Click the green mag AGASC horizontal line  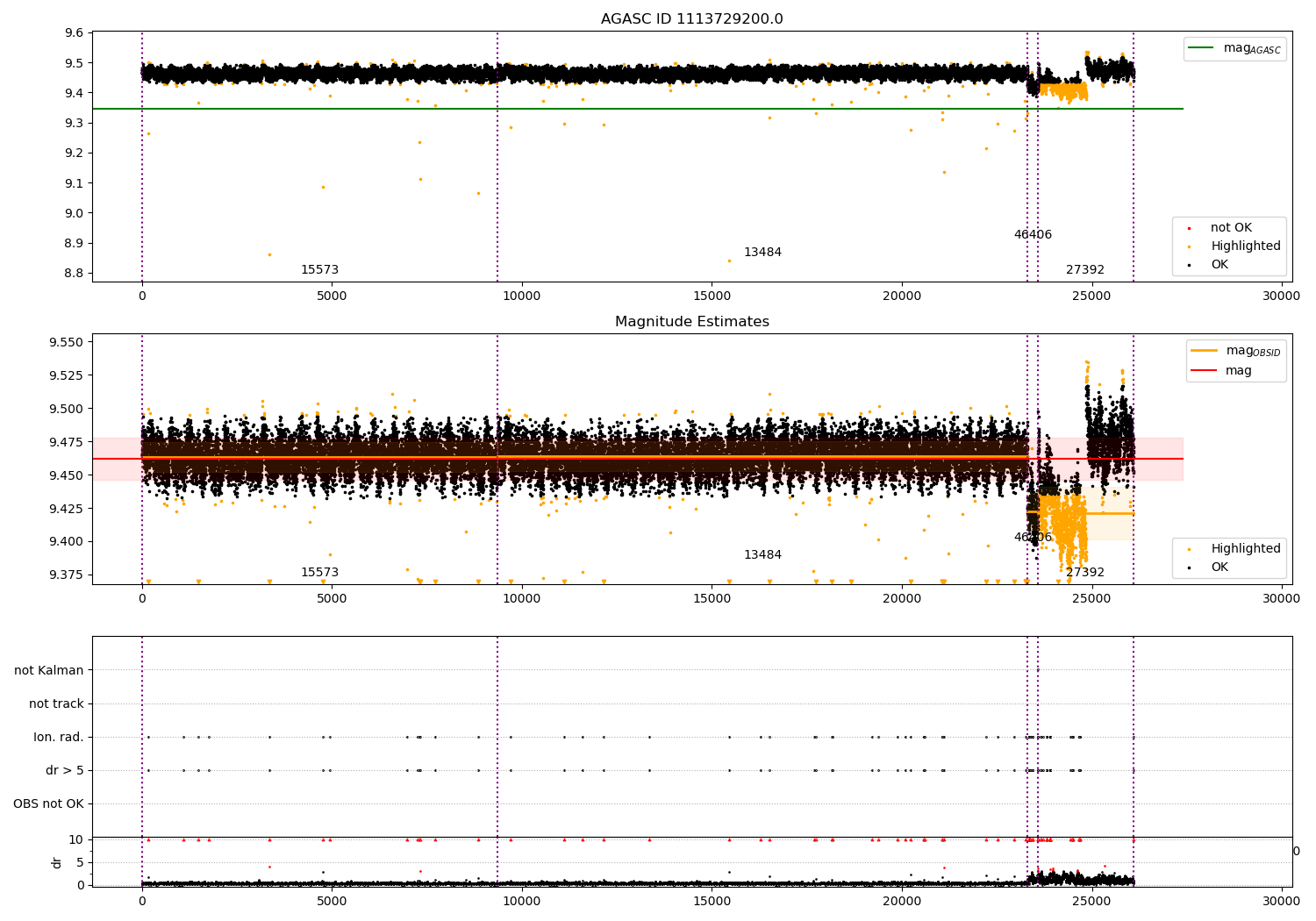coord(638,109)
